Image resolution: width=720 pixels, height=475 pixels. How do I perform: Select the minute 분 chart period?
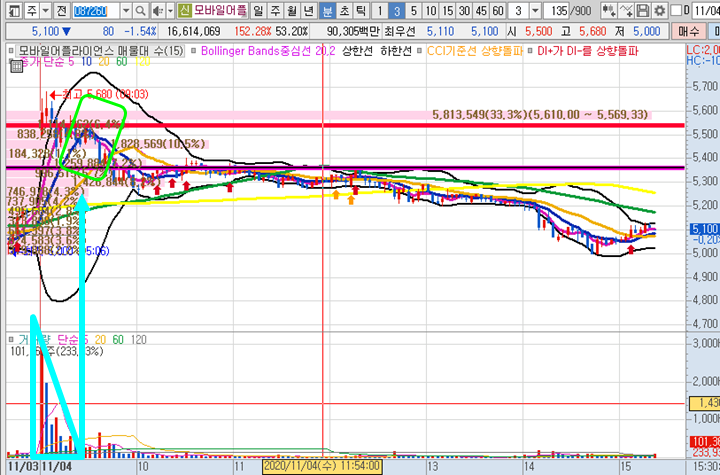tap(328, 10)
